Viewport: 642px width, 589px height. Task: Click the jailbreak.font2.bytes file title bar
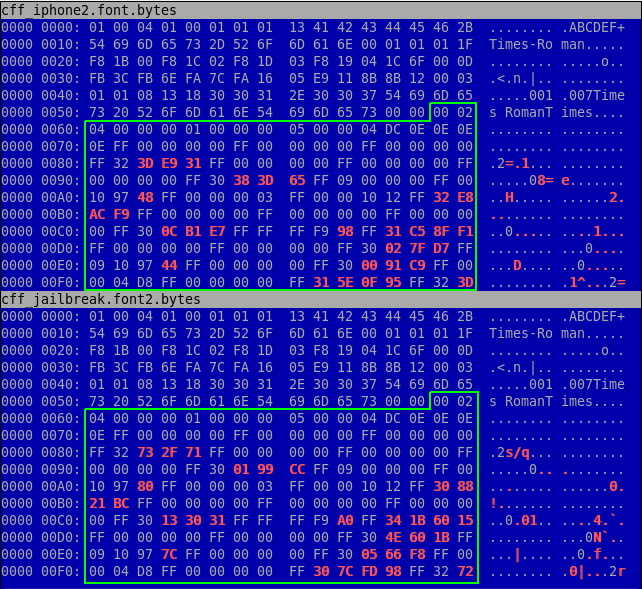100,299
